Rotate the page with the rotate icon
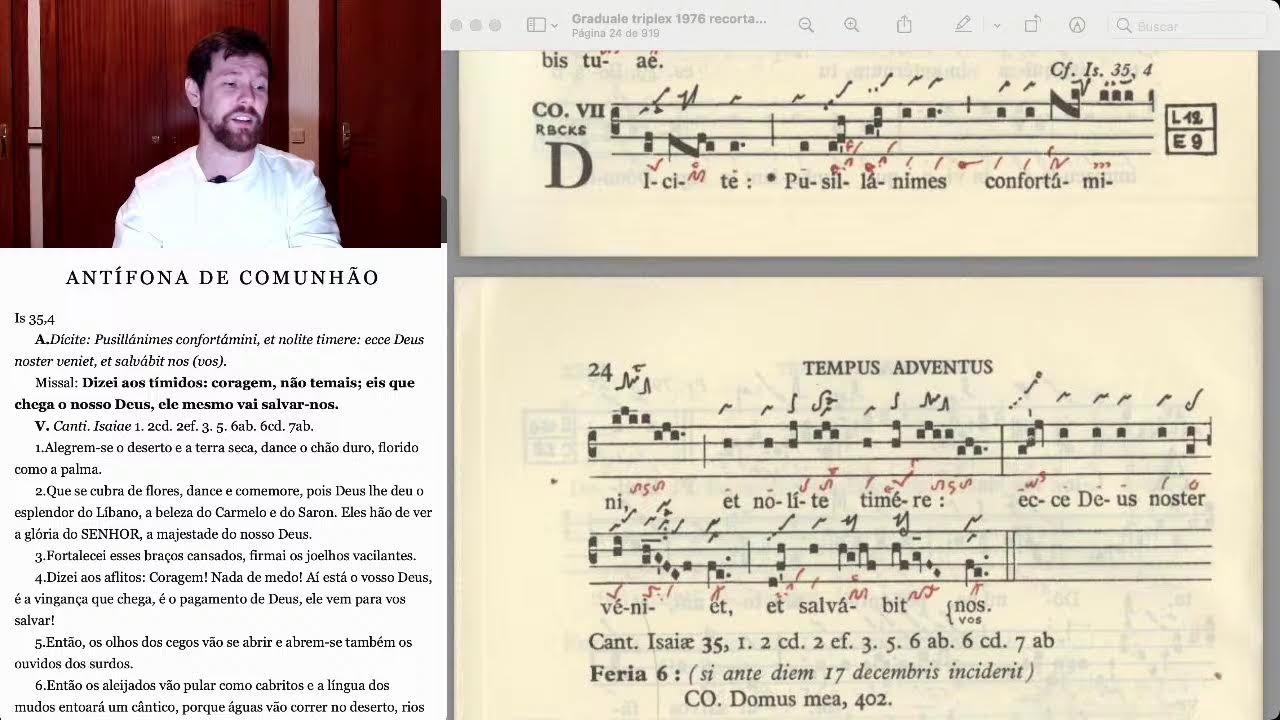This screenshot has width=1280, height=720. (x=1032, y=25)
